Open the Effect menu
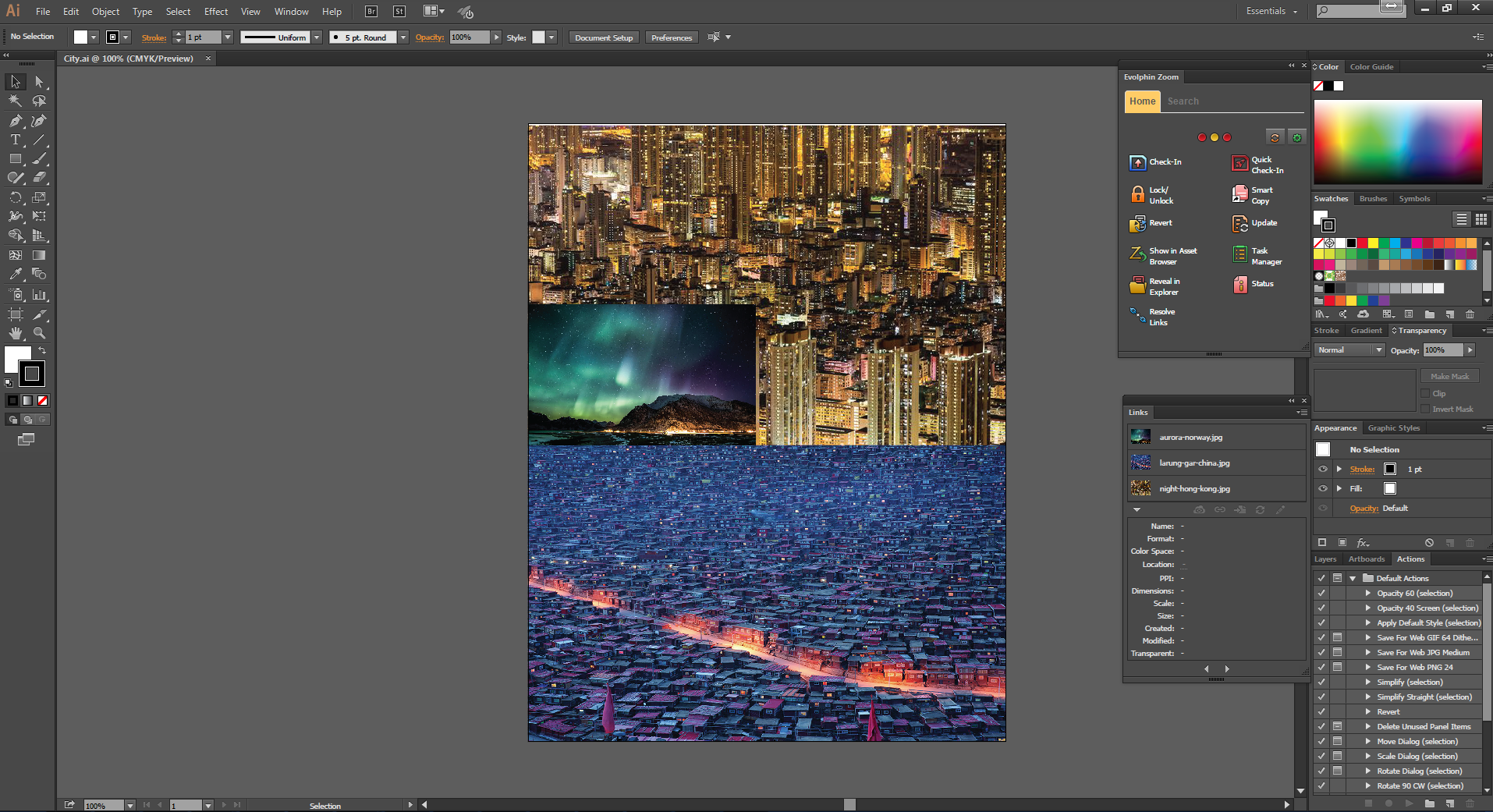The width and height of the screenshot is (1493, 812). pos(216,12)
